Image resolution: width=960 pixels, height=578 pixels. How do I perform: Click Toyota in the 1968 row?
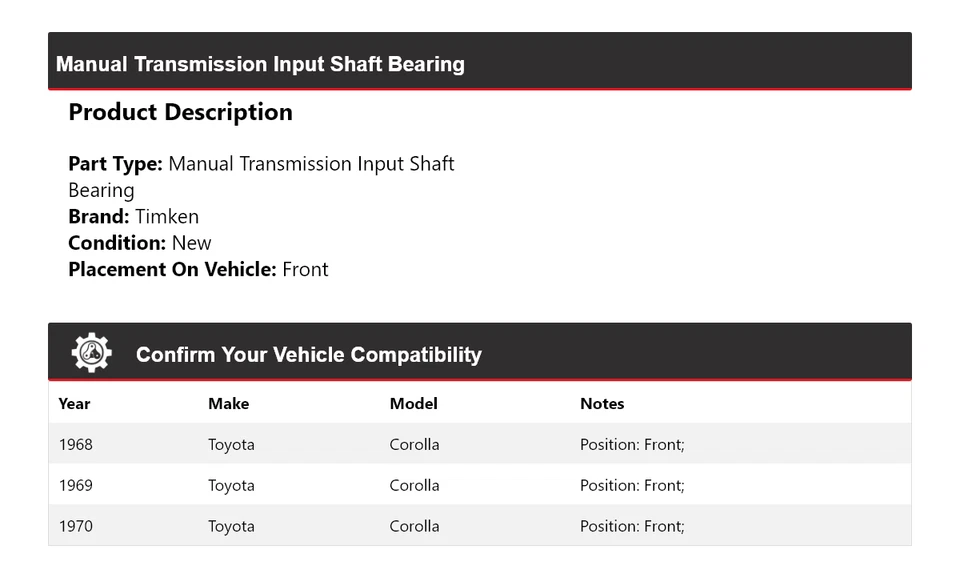(x=231, y=445)
